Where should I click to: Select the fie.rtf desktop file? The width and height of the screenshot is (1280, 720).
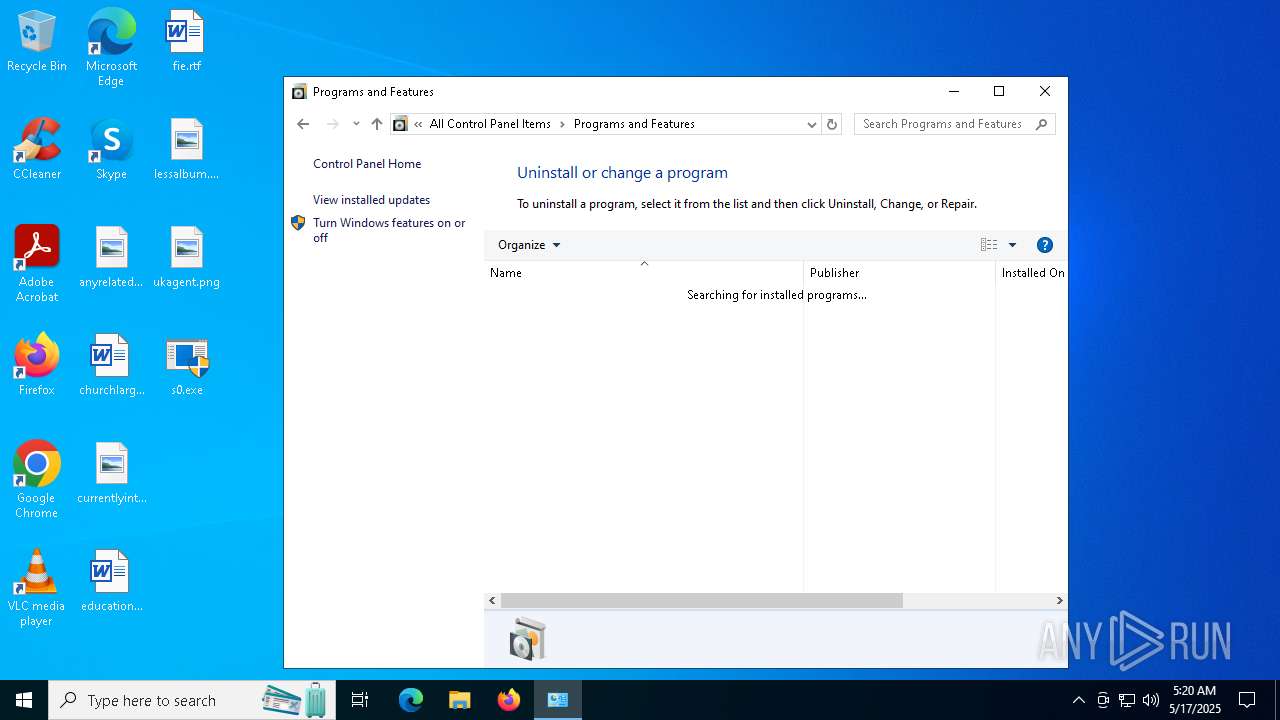(186, 42)
